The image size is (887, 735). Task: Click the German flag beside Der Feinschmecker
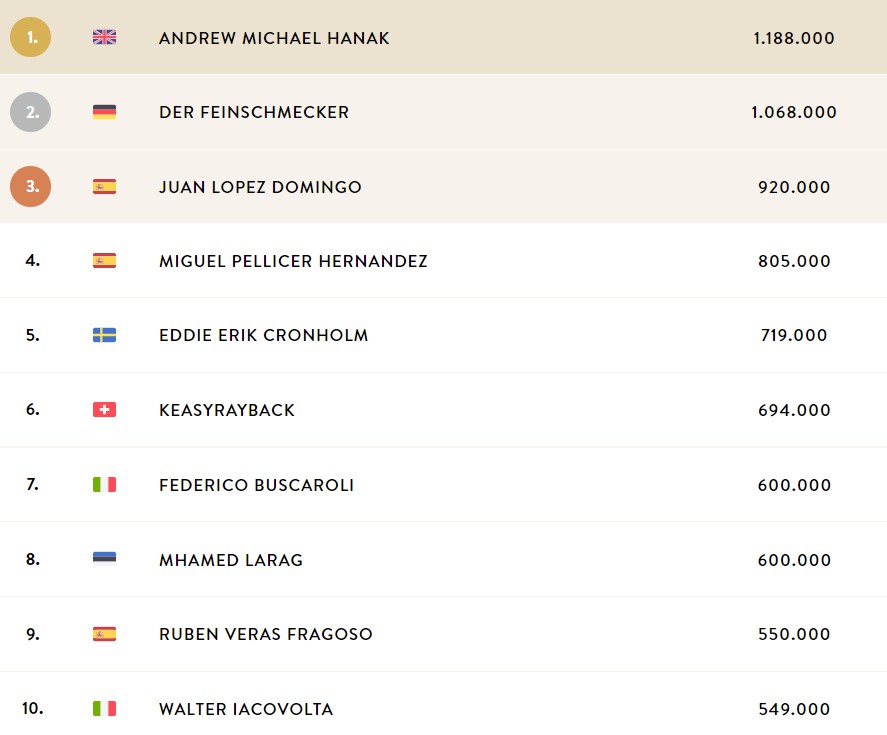(x=104, y=112)
